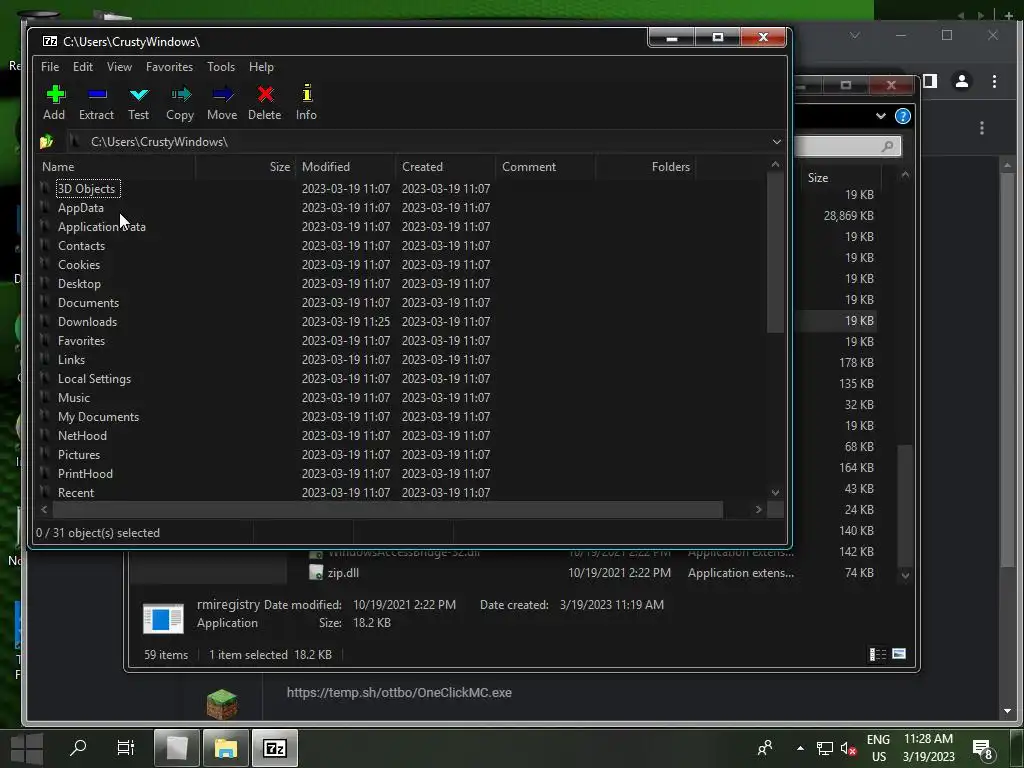The image size is (1024, 768).
Task: Open the Favorites menu
Action: click(x=169, y=67)
